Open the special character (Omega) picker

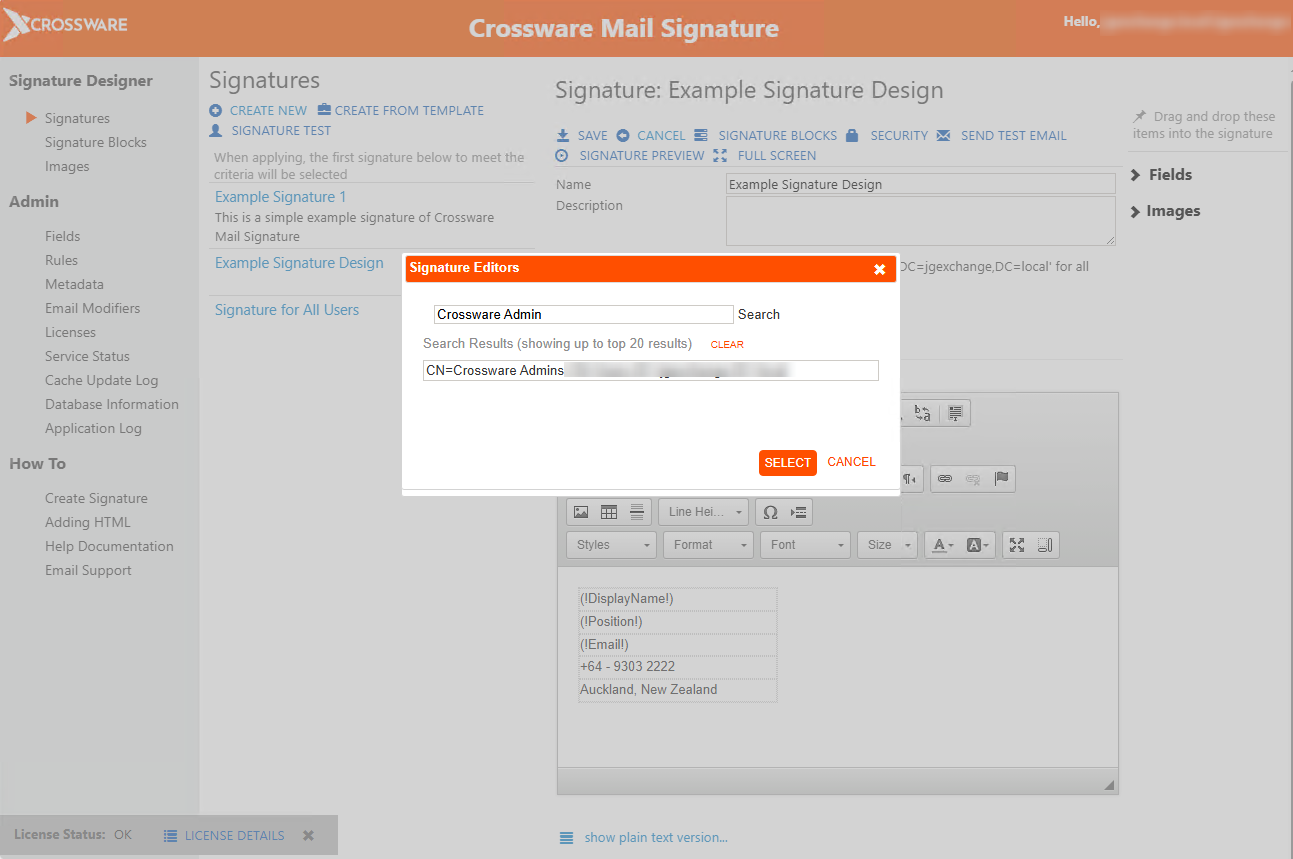click(770, 513)
